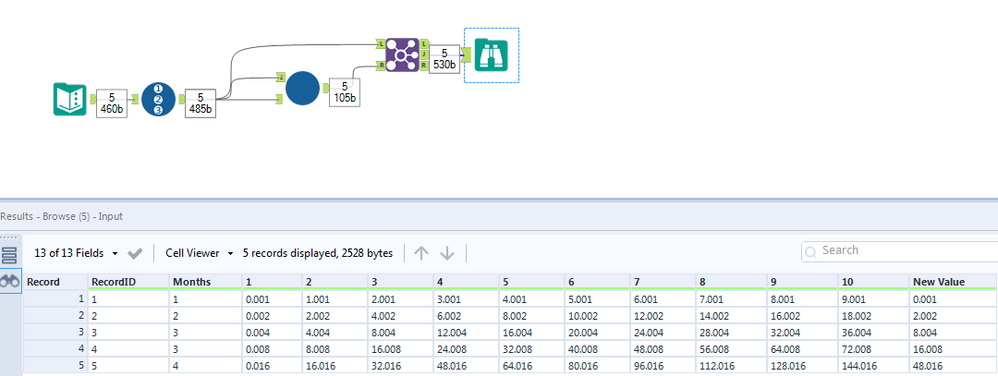
Task: Click the 460b connection label
Action: (112, 103)
